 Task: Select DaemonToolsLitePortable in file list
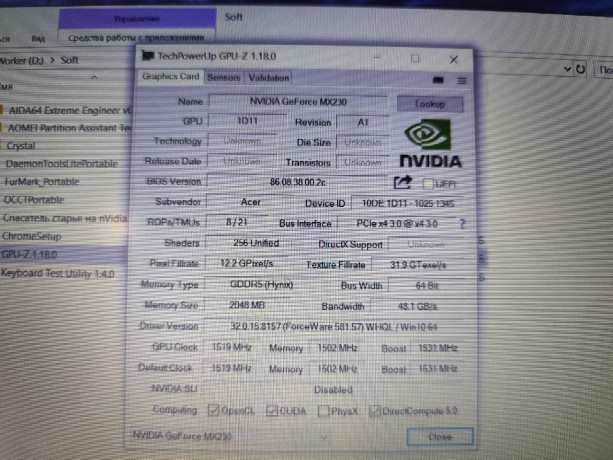click(x=62, y=164)
